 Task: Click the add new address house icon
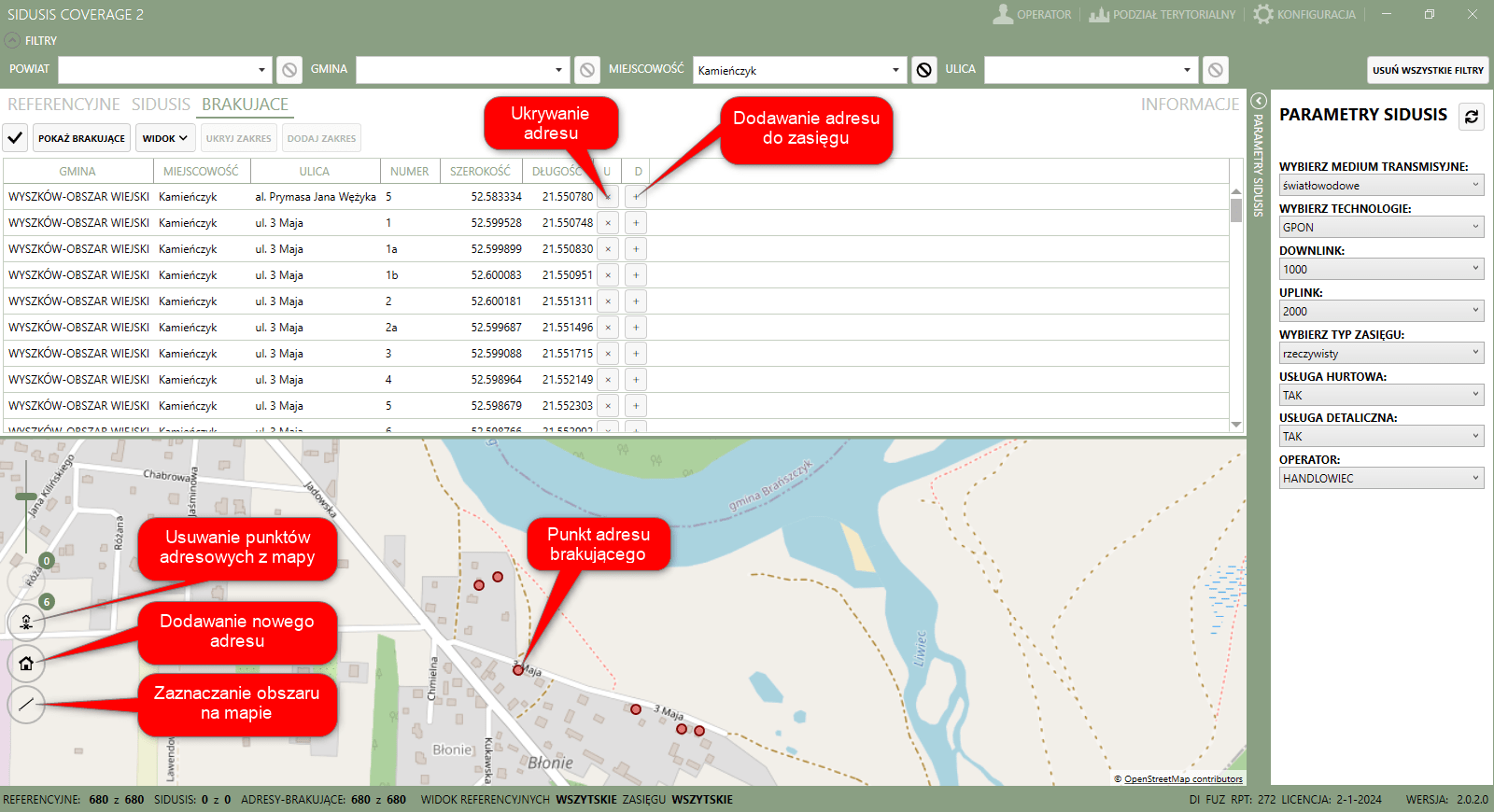coord(26,664)
